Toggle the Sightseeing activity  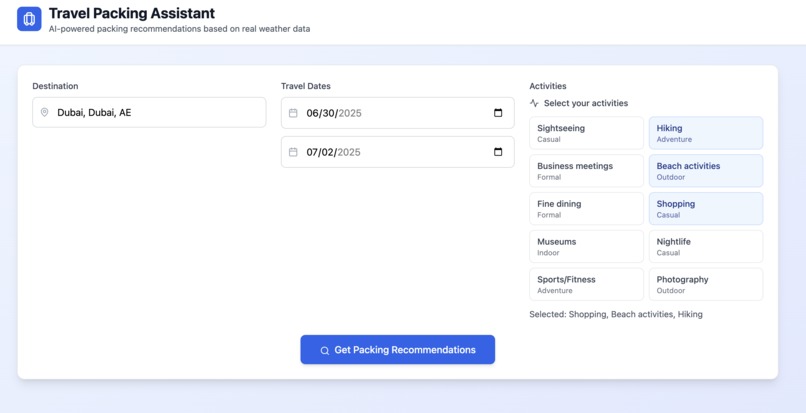tap(587, 133)
